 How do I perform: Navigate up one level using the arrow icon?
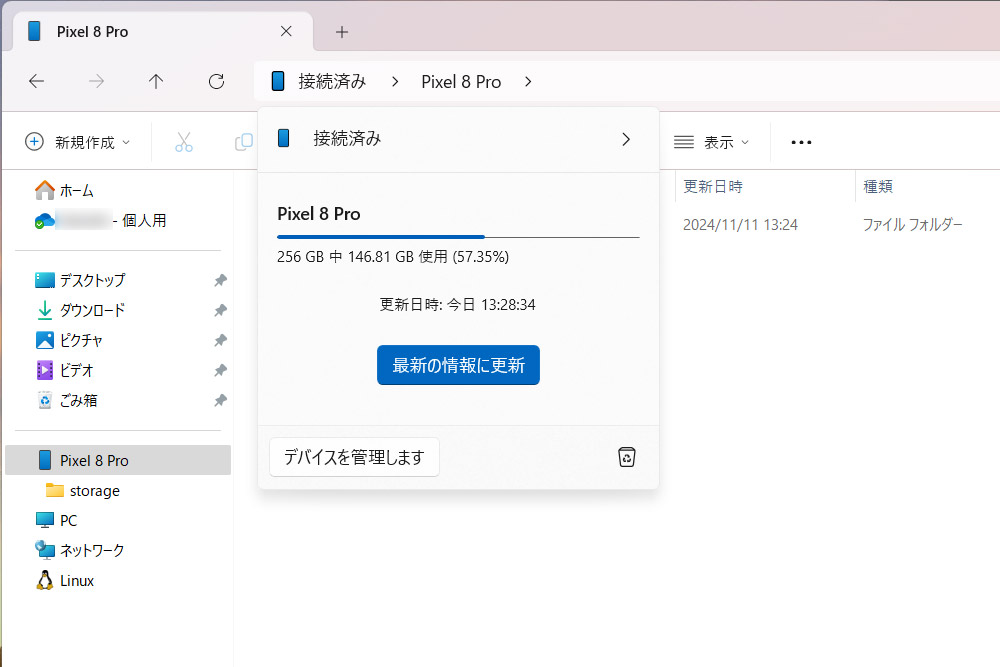156,82
